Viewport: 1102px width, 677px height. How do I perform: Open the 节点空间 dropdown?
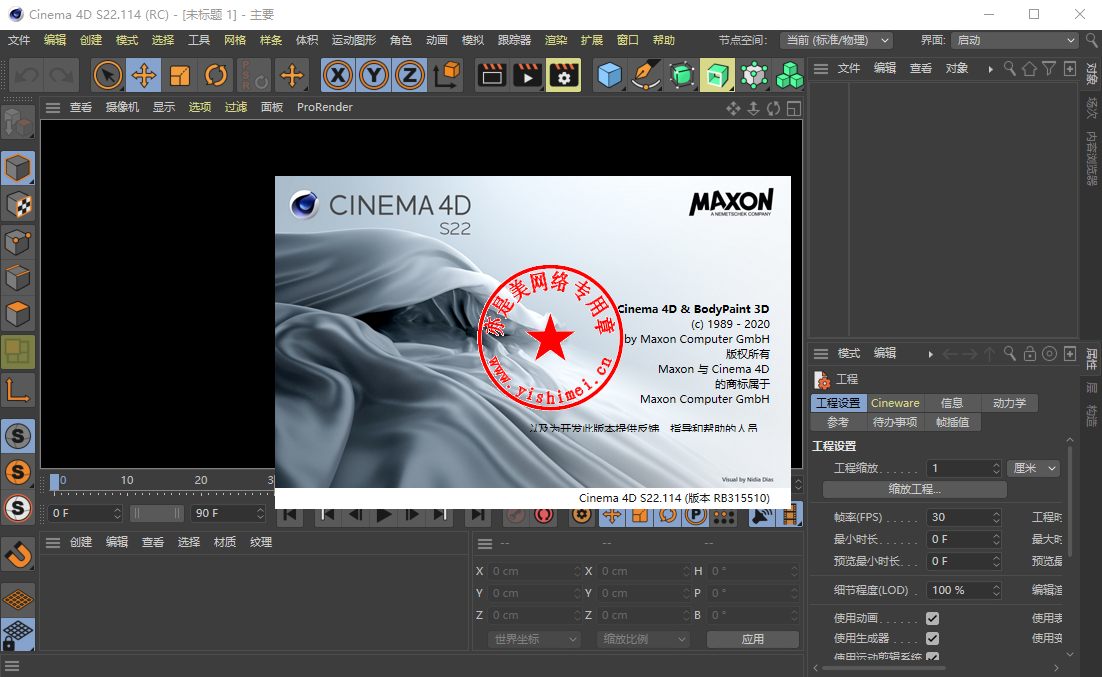pos(837,41)
